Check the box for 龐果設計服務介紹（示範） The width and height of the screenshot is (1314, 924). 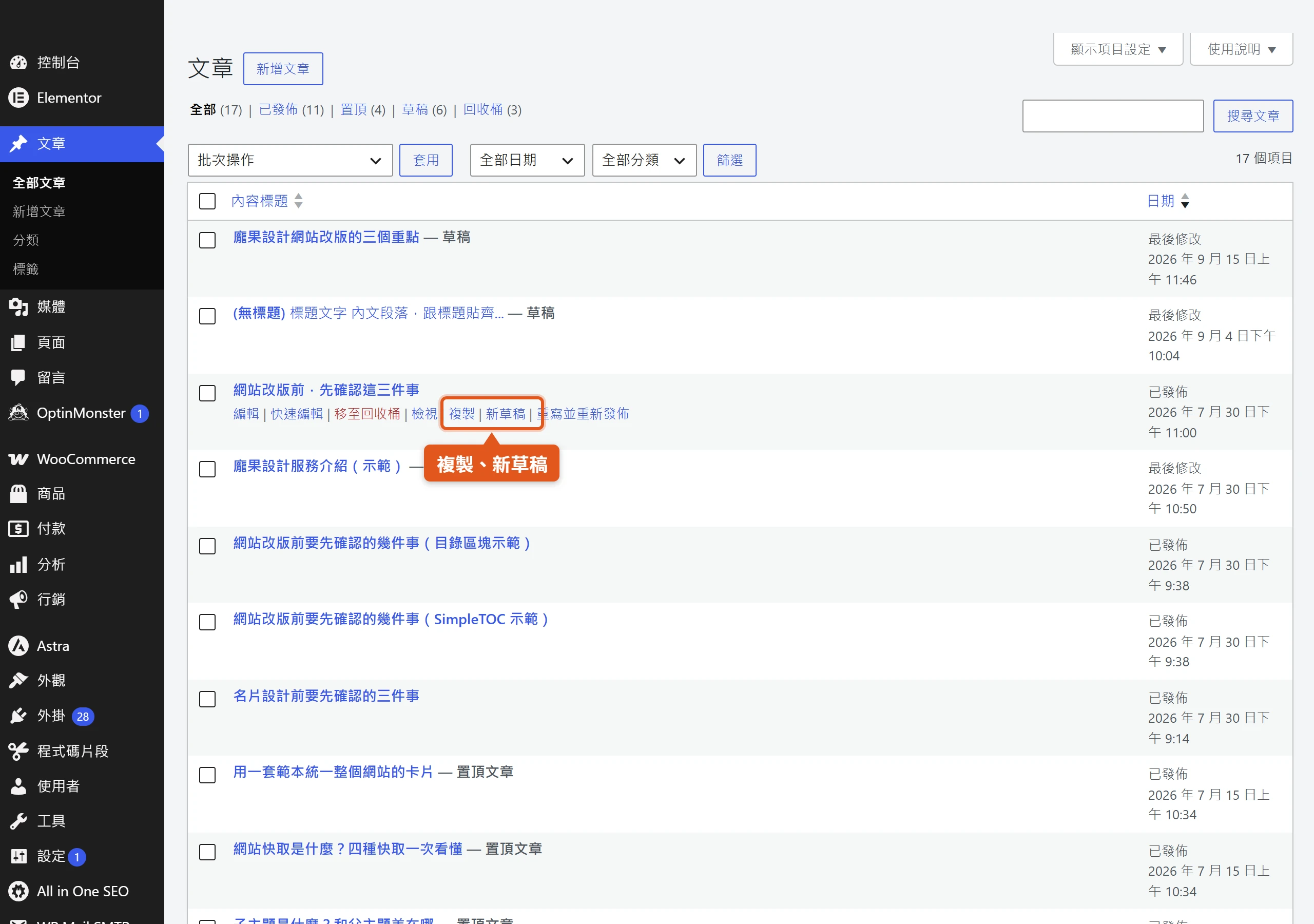pos(207,469)
